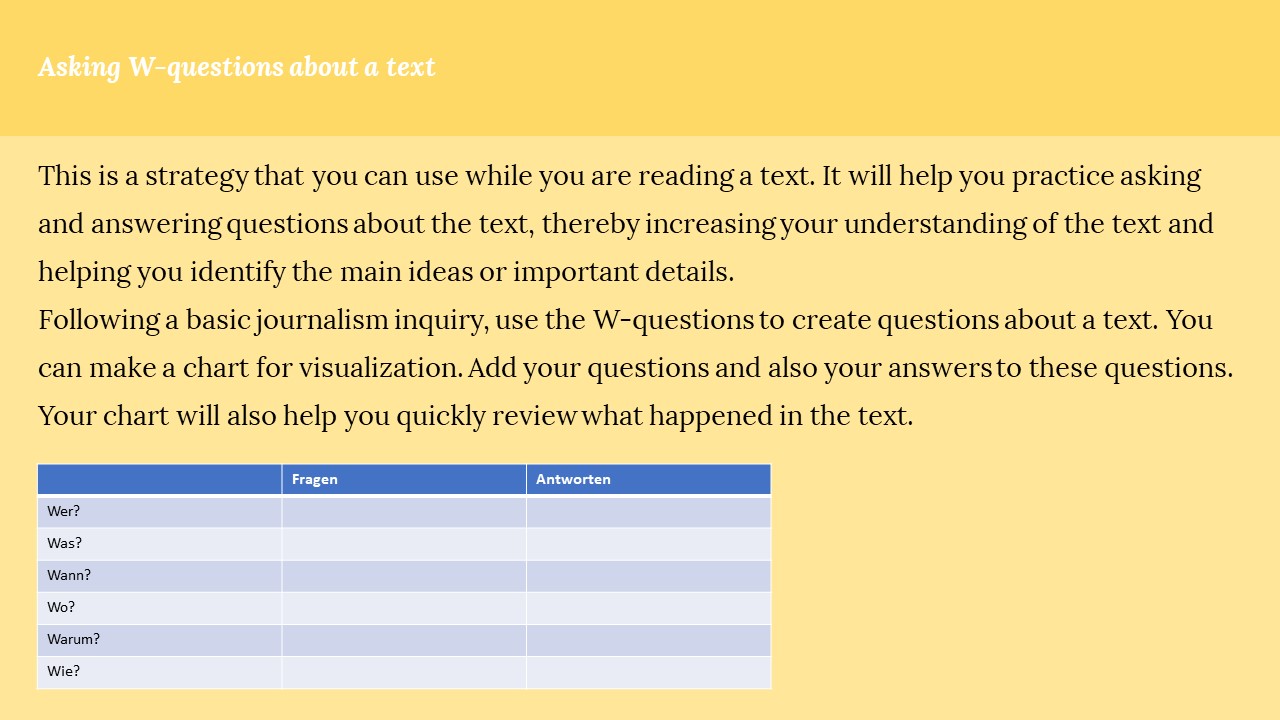This screenshot has height=720, width=1280.
Task: Select the 'Antworten' column header
Action: click(x=649, y=479)
